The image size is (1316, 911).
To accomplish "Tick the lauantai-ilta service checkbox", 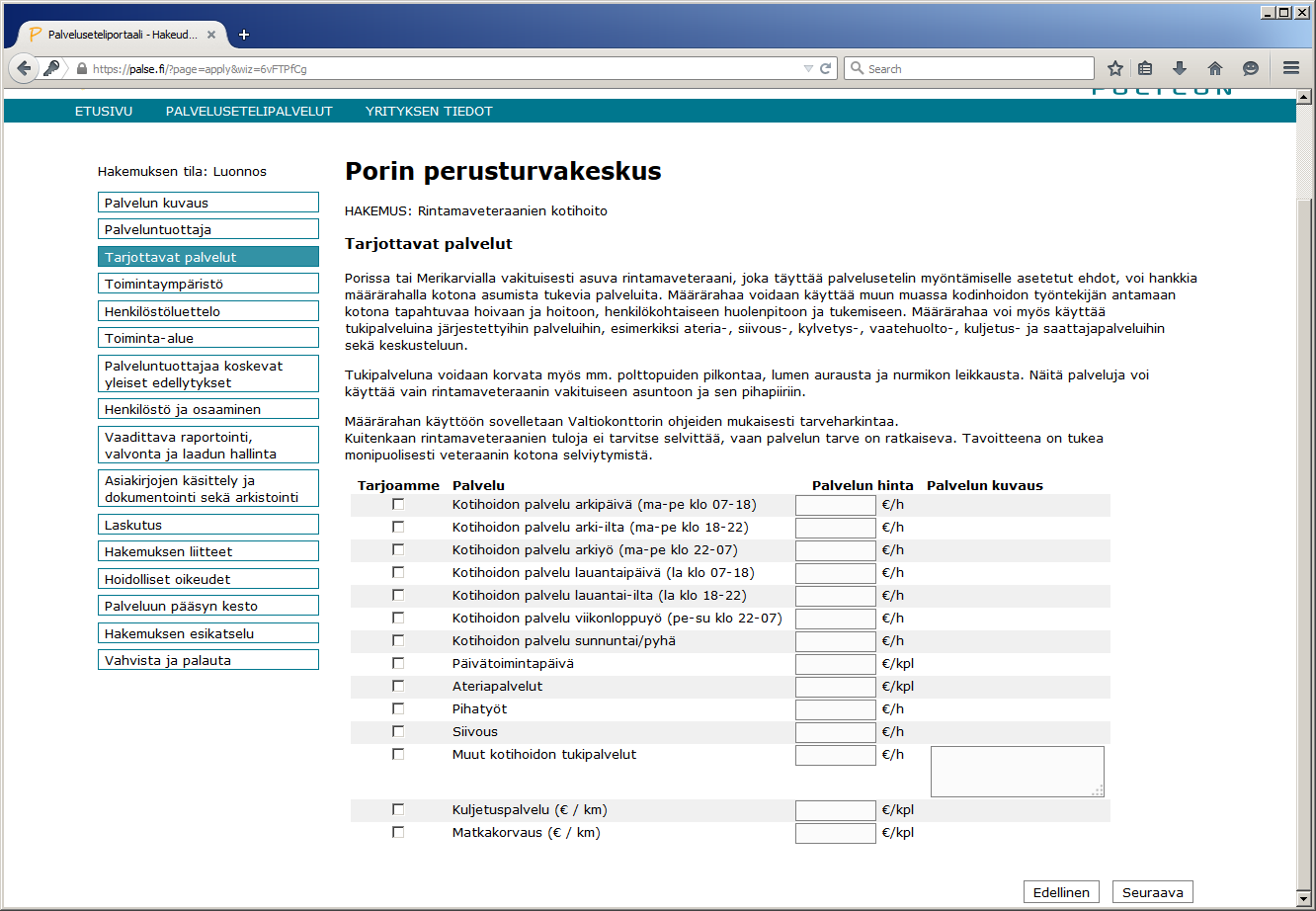I will 398,595.
